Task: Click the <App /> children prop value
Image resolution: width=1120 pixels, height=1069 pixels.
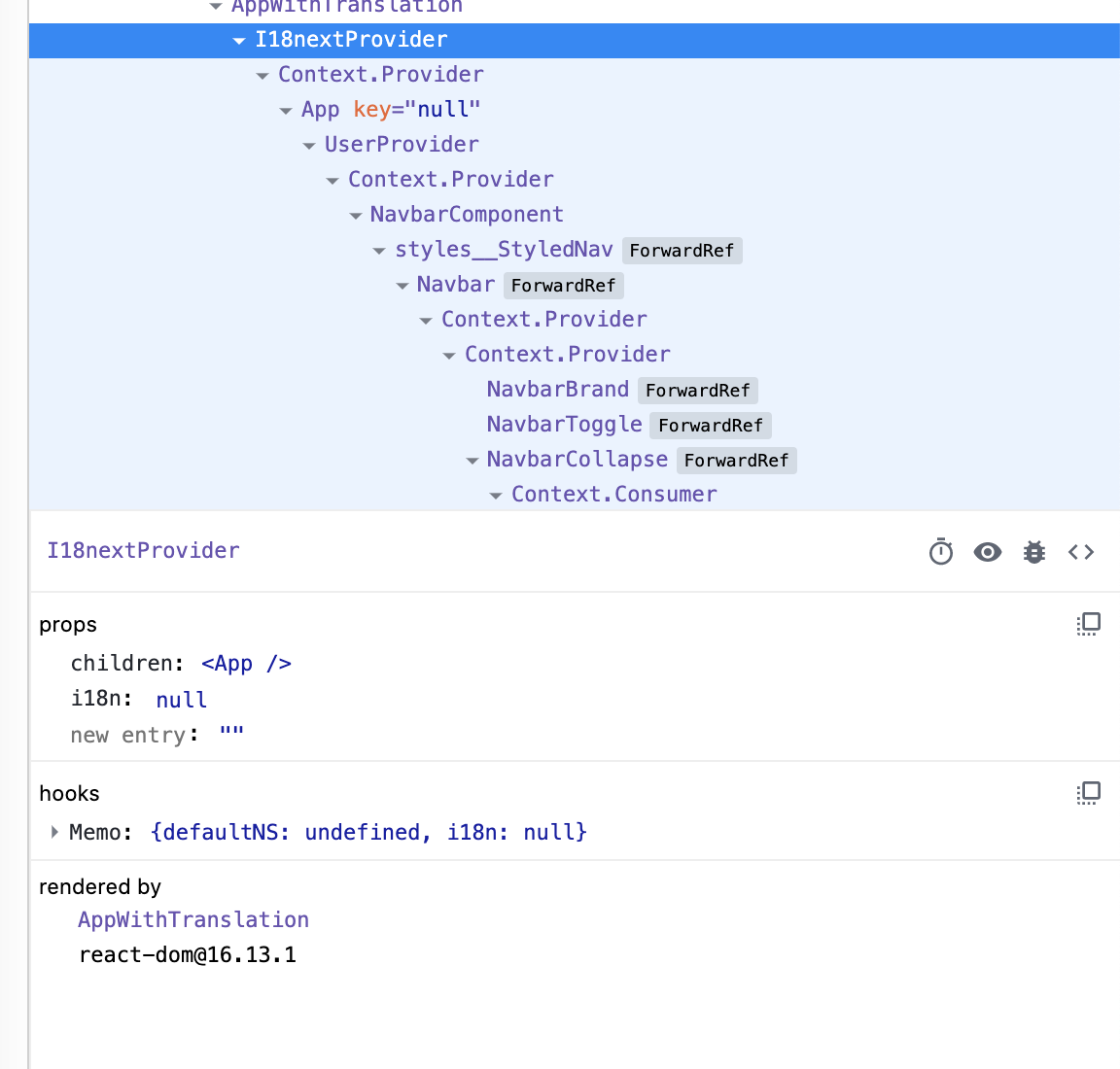Action: (x=246, y=663)
